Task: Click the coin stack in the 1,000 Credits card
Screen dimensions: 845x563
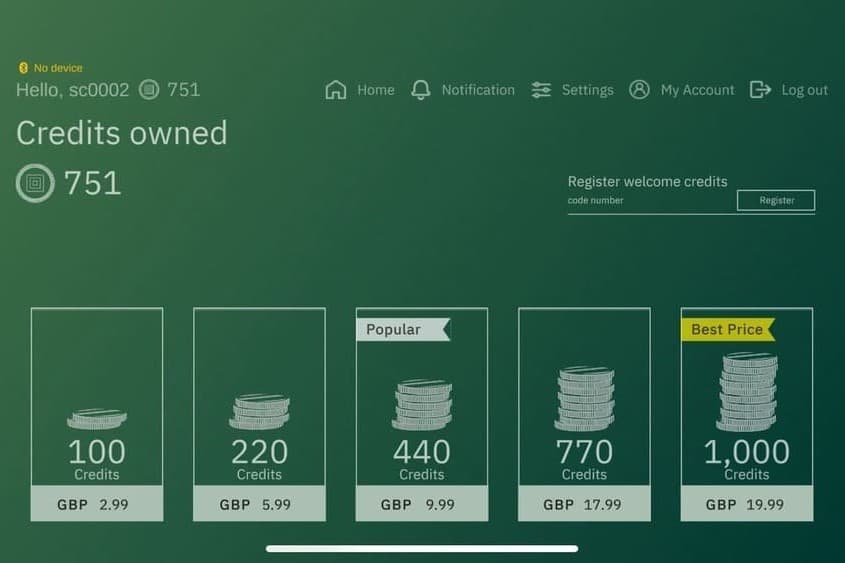Action: pyautogui.click(x=747, y=392)
